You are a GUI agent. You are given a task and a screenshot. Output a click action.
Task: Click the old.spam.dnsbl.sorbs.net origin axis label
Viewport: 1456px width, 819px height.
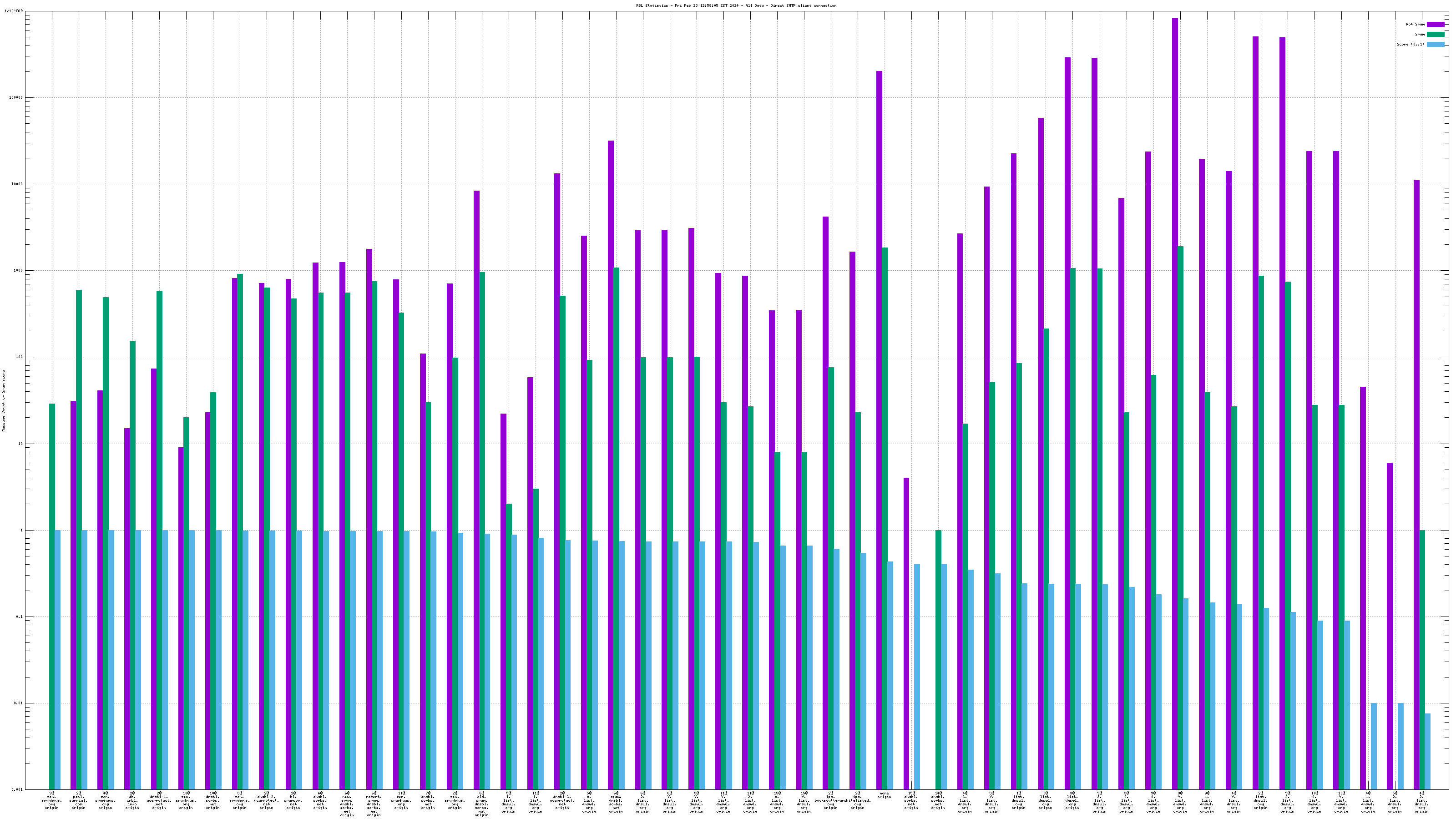(481, 804)
